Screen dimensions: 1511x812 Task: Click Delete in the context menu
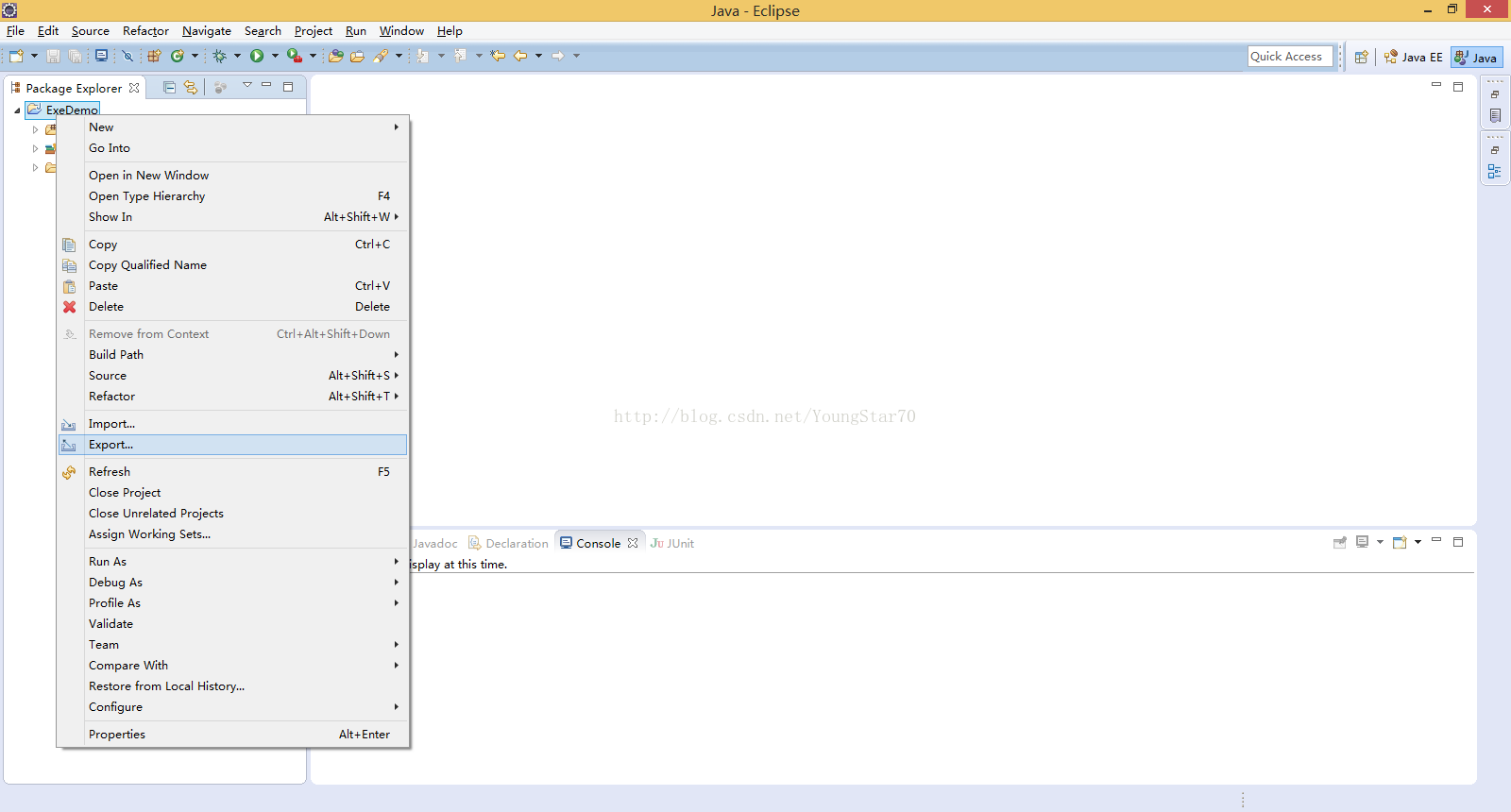[x=232, y=307]
